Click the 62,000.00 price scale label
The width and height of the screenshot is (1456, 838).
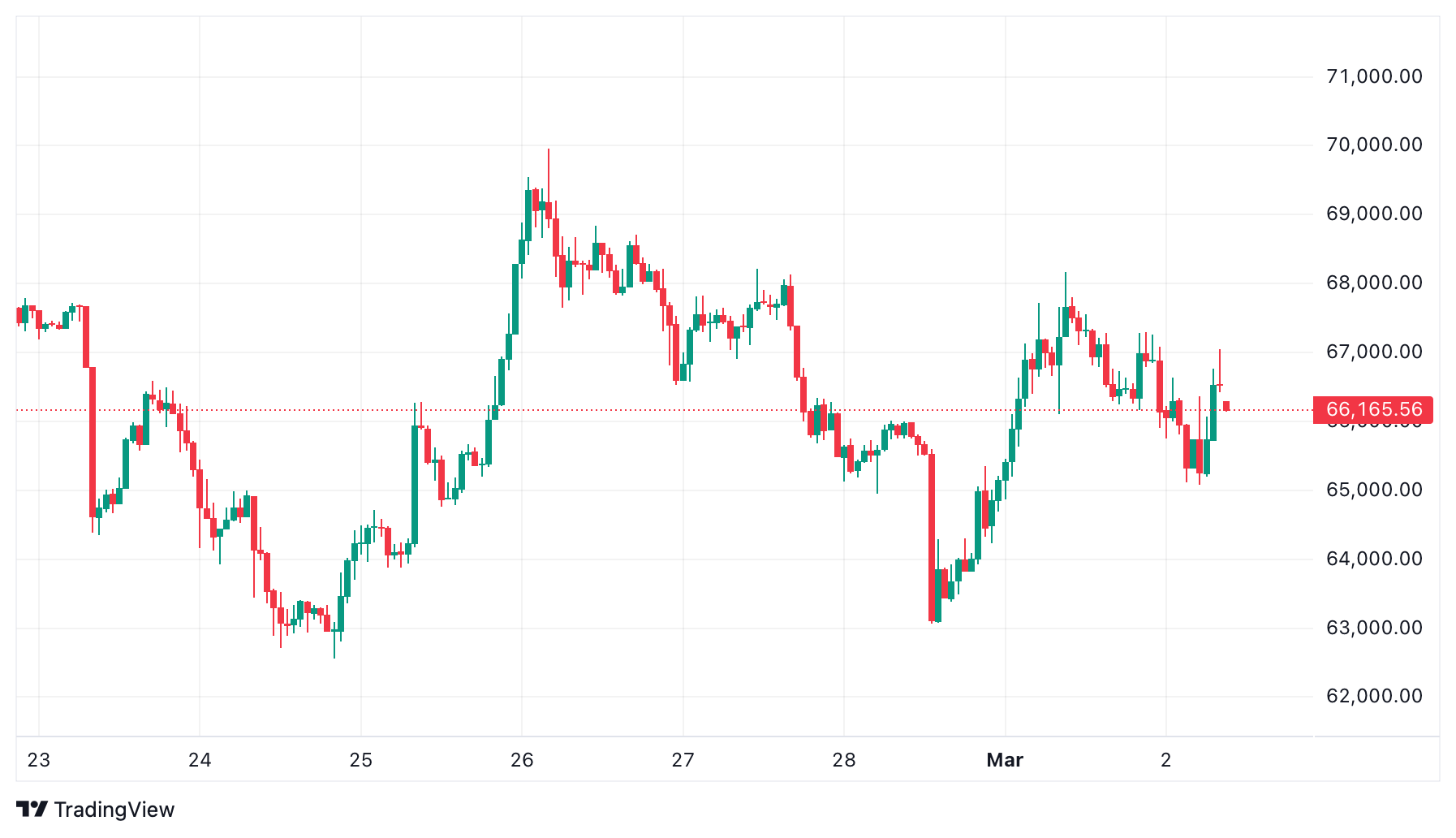(x=1374, y=696)
